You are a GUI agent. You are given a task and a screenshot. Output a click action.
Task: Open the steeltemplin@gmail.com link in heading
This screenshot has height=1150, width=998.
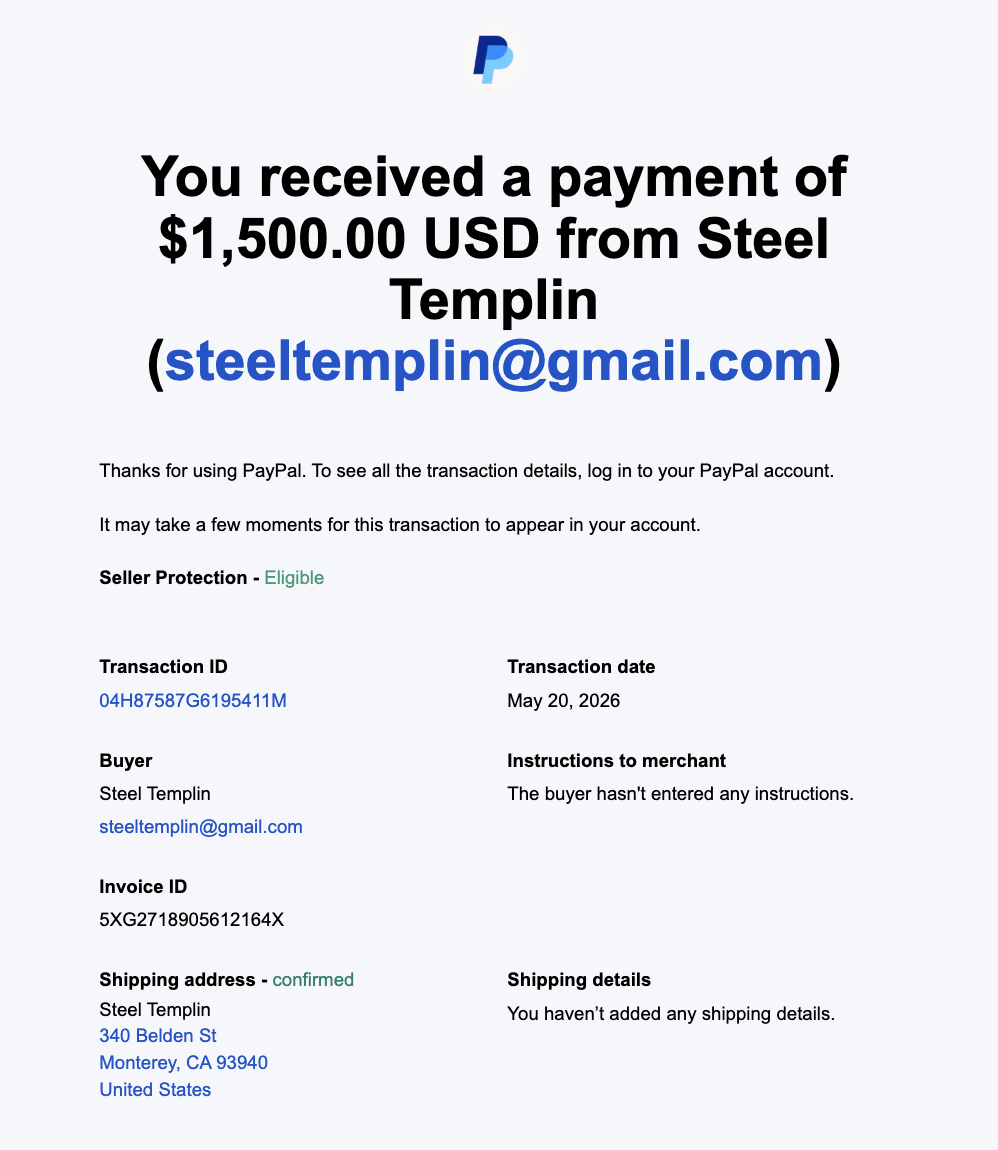493,362
